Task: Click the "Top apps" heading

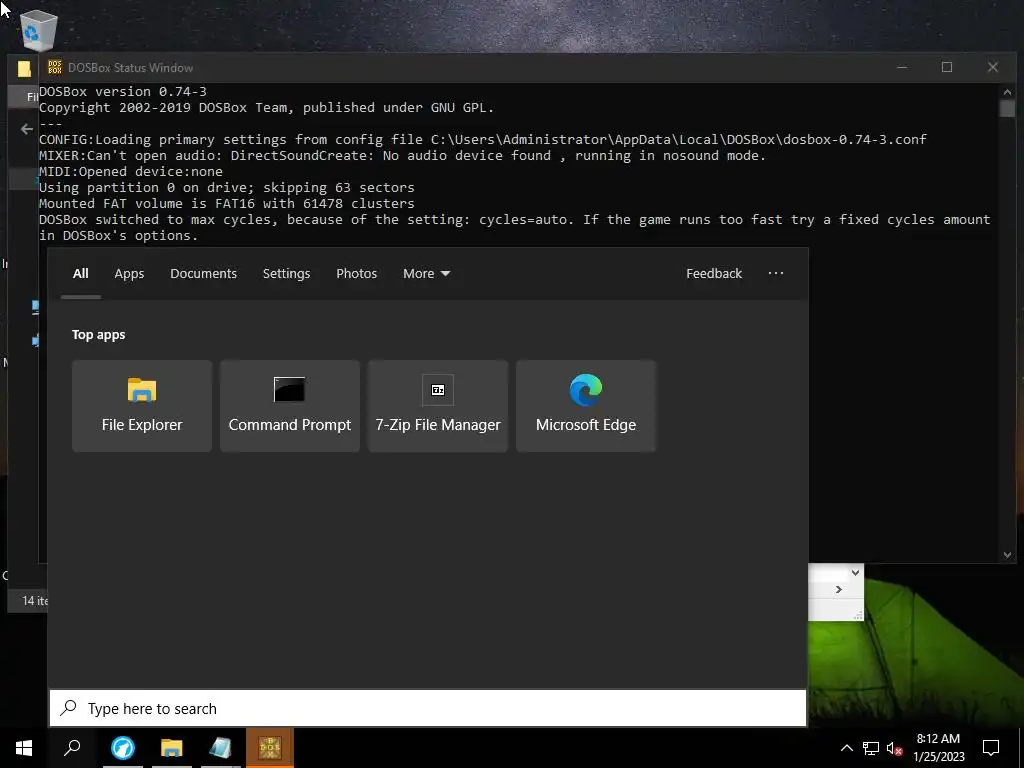Action: [x=99, y=335]
